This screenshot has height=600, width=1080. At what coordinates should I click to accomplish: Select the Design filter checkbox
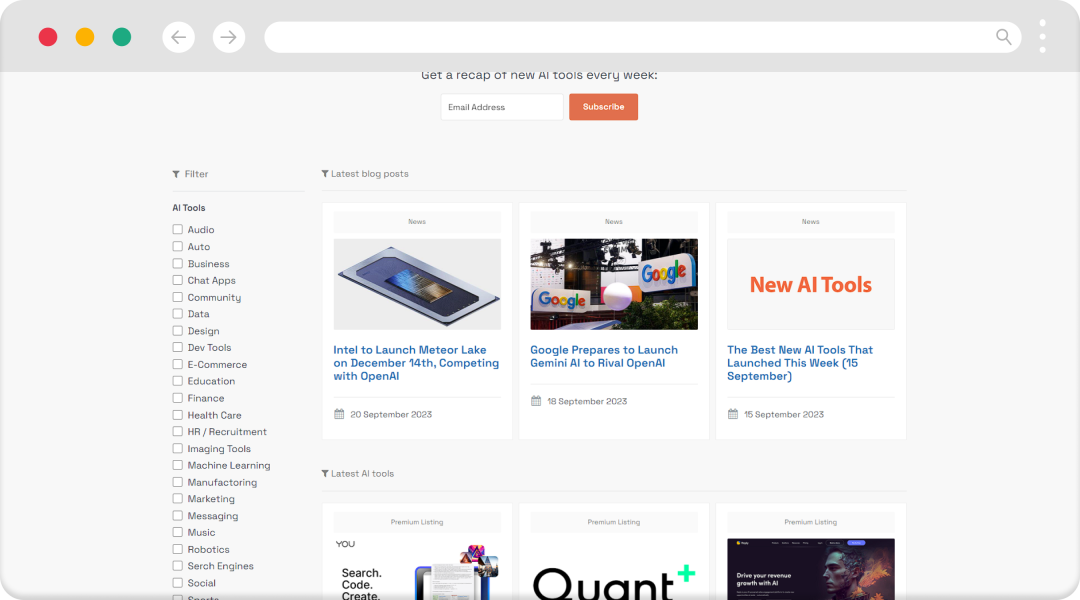pyautogui.click(x=178, y=331)
